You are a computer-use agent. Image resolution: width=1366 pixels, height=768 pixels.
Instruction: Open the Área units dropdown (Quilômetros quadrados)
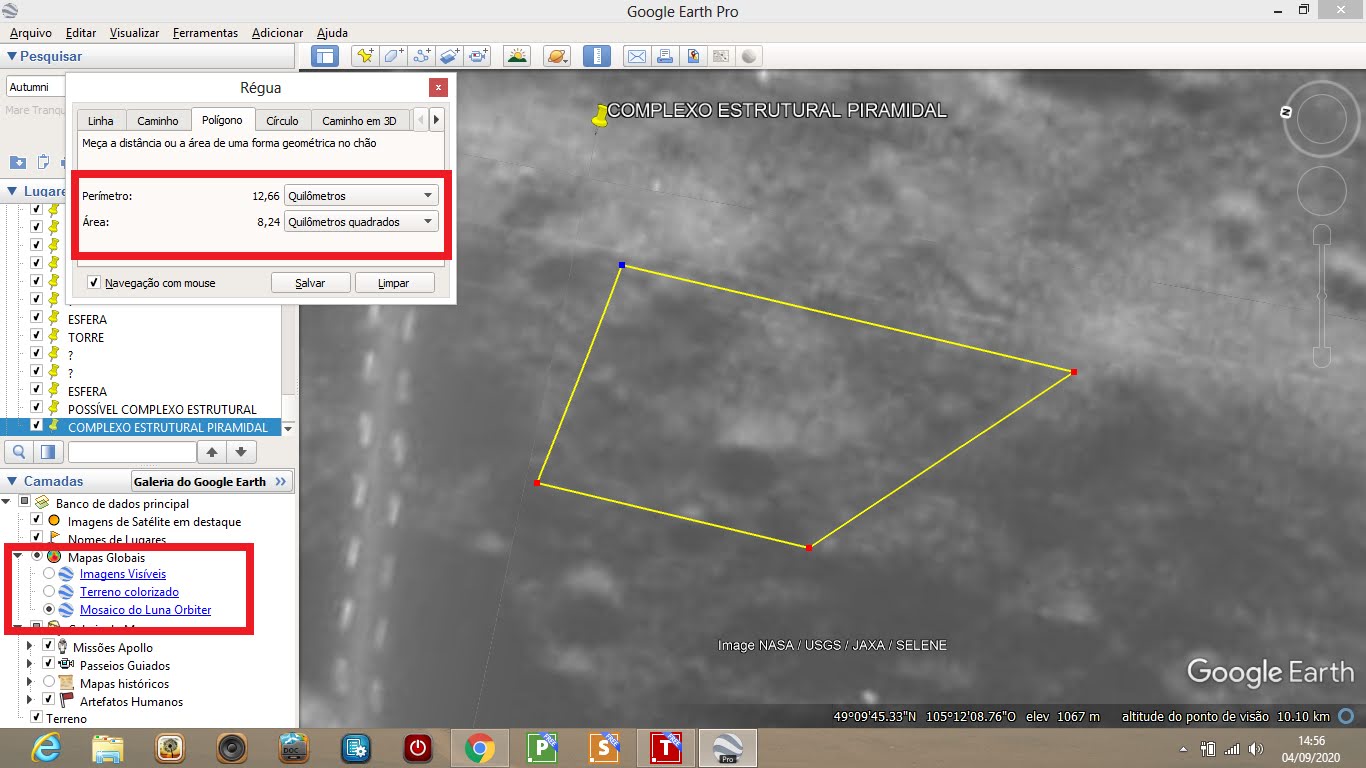coord(361,222)
